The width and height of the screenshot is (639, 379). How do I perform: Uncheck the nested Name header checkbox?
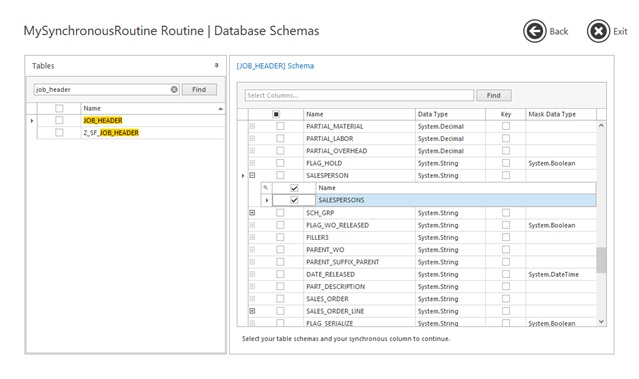click(x=294, y=188)
